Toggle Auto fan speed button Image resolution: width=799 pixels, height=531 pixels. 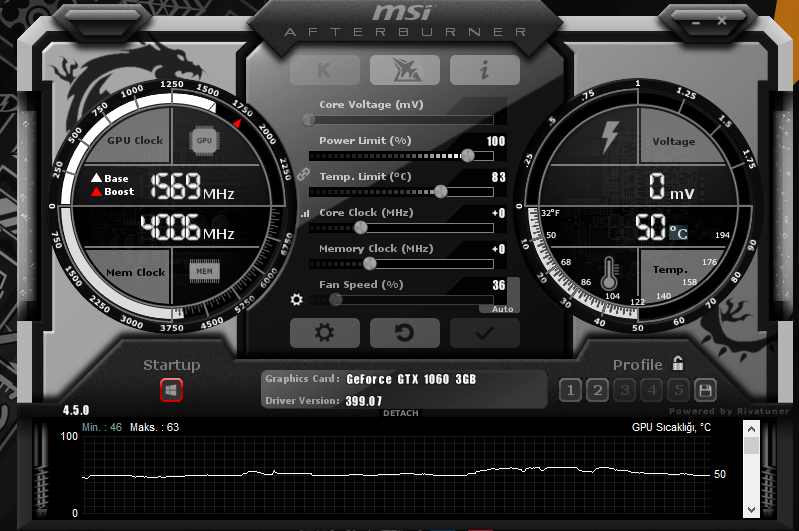pos(502,309)
